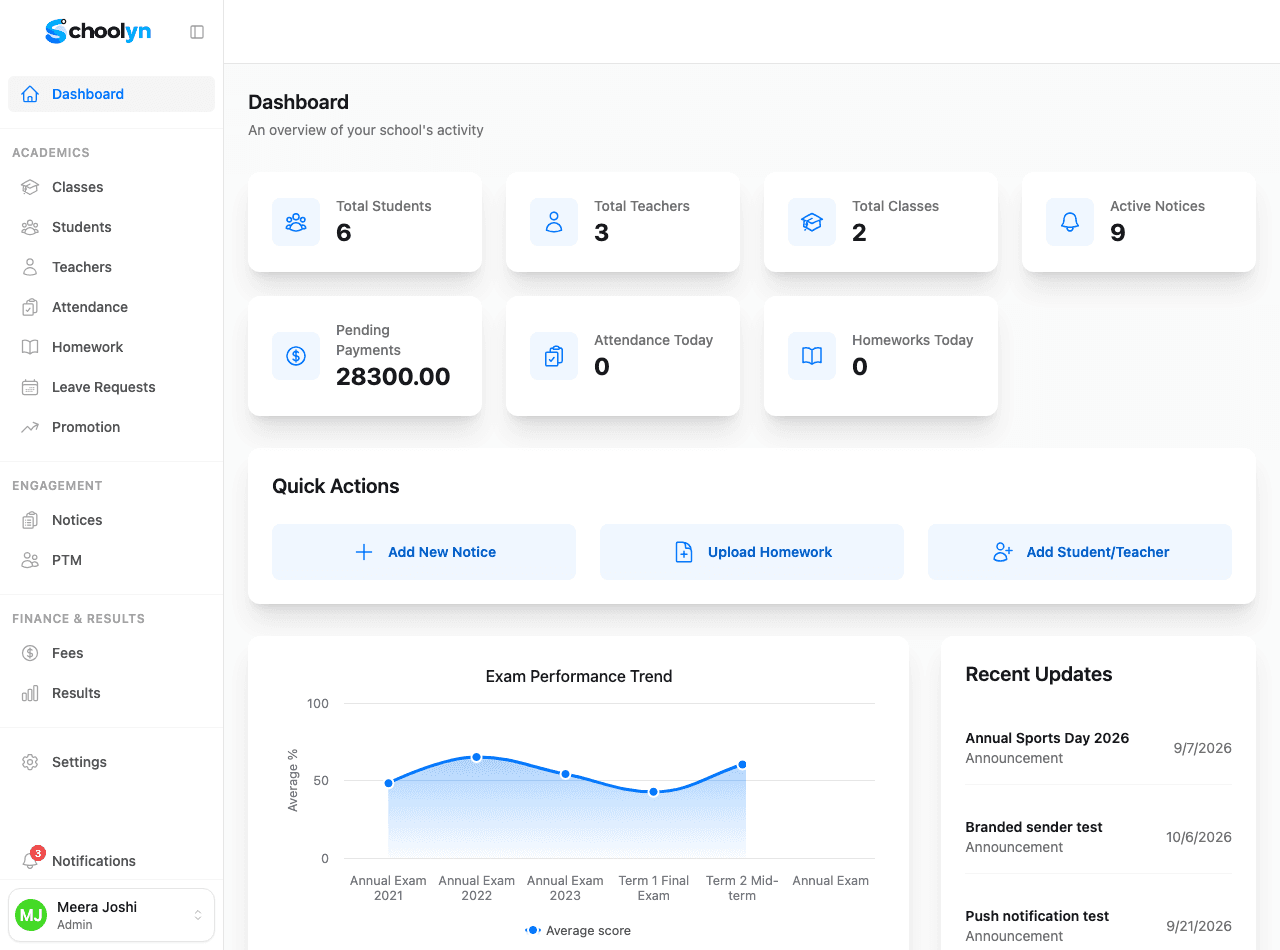This screenshot has height=950, width=1280.
Task: Open the Branded sender test announcement
Action: (x=1098, y=837)
